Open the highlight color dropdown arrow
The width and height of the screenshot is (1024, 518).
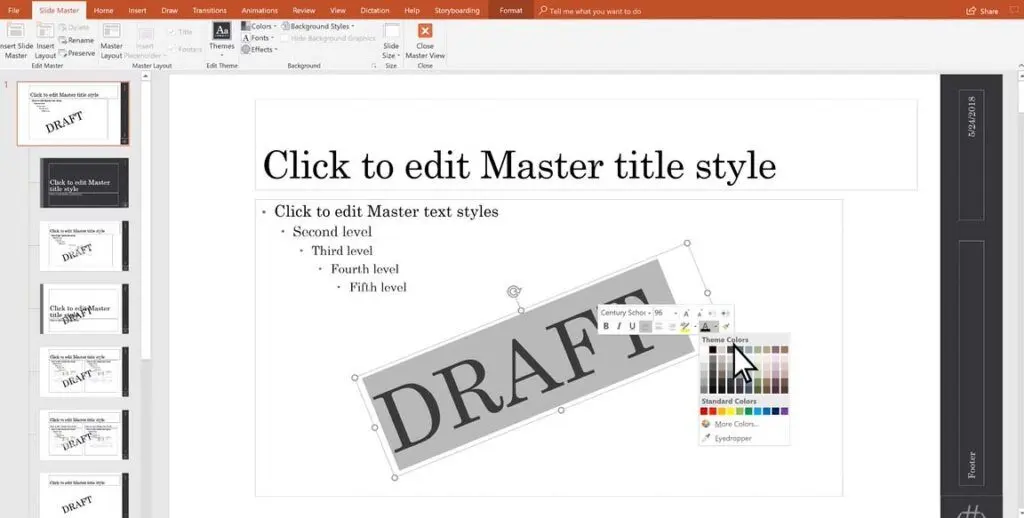click(694, 327)
